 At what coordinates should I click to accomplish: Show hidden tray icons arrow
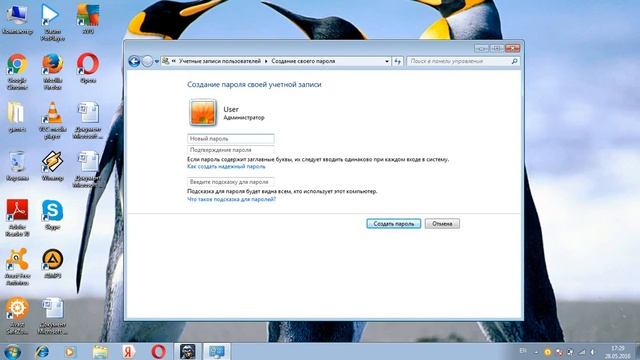pos(536,352)
